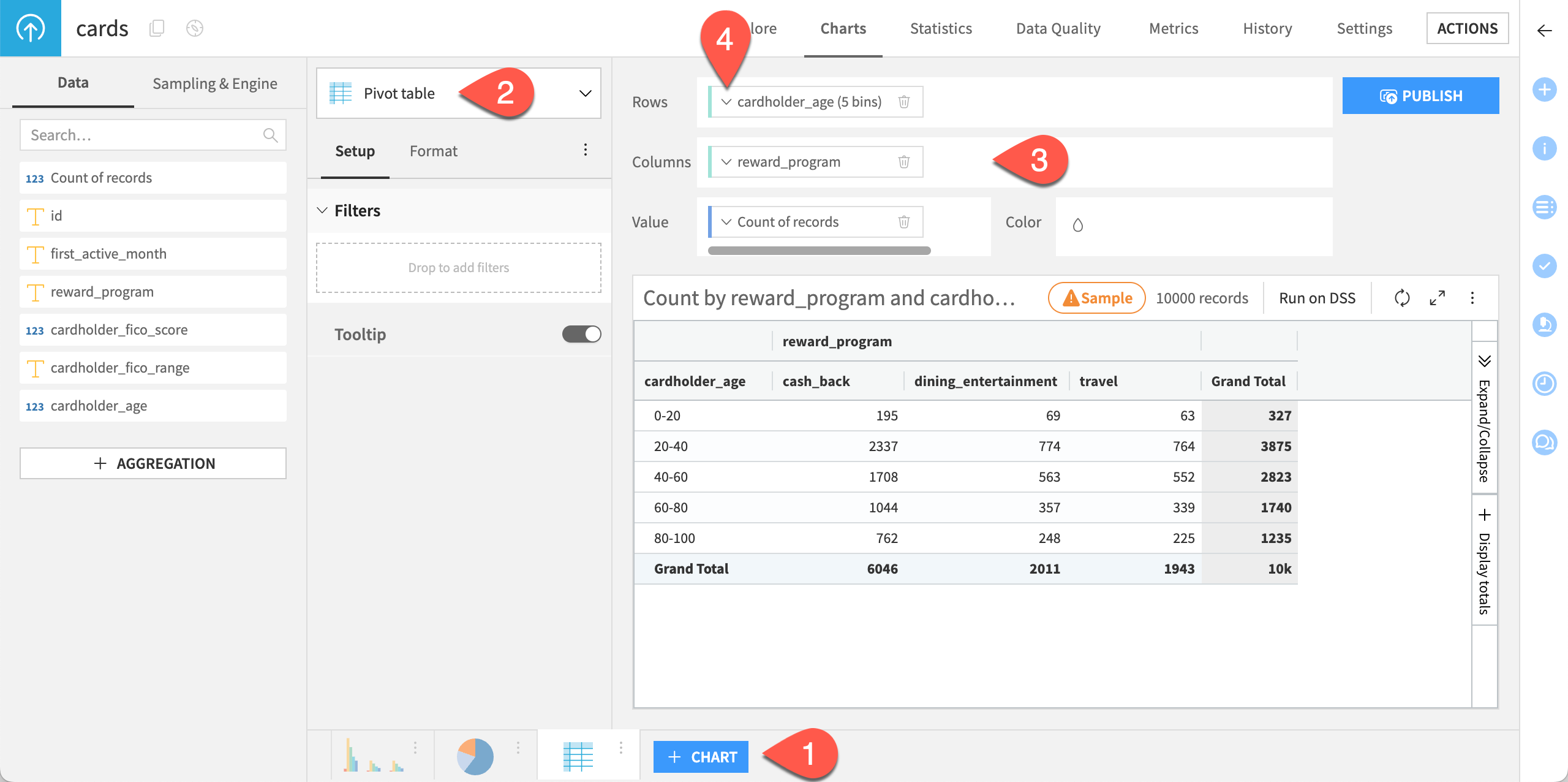Image resolution: width=1568 pixels, height=782 pixels.
Task: Click the dining_entertainment column header
Action: tap(986, 381)
